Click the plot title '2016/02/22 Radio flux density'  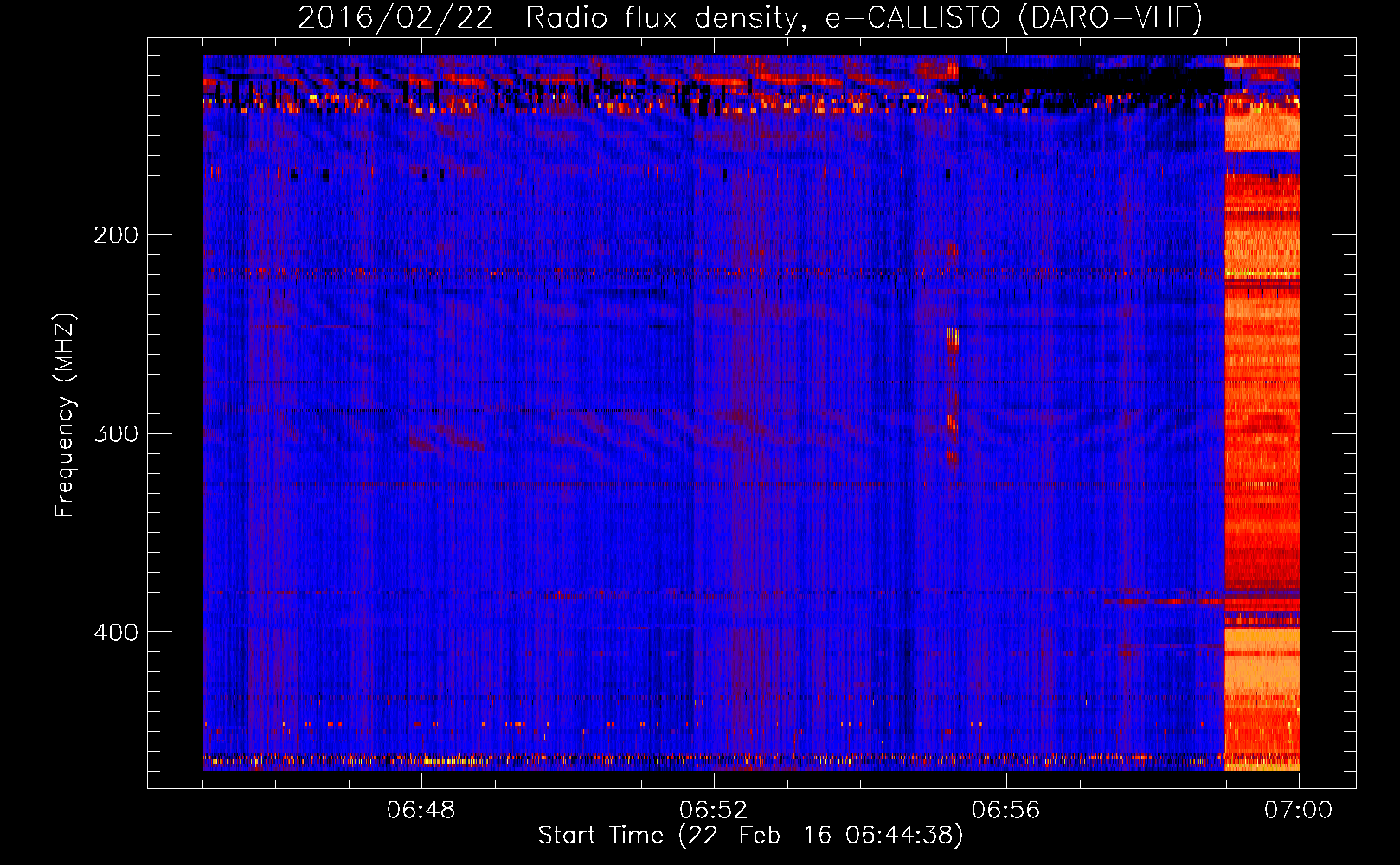(549, 17)
